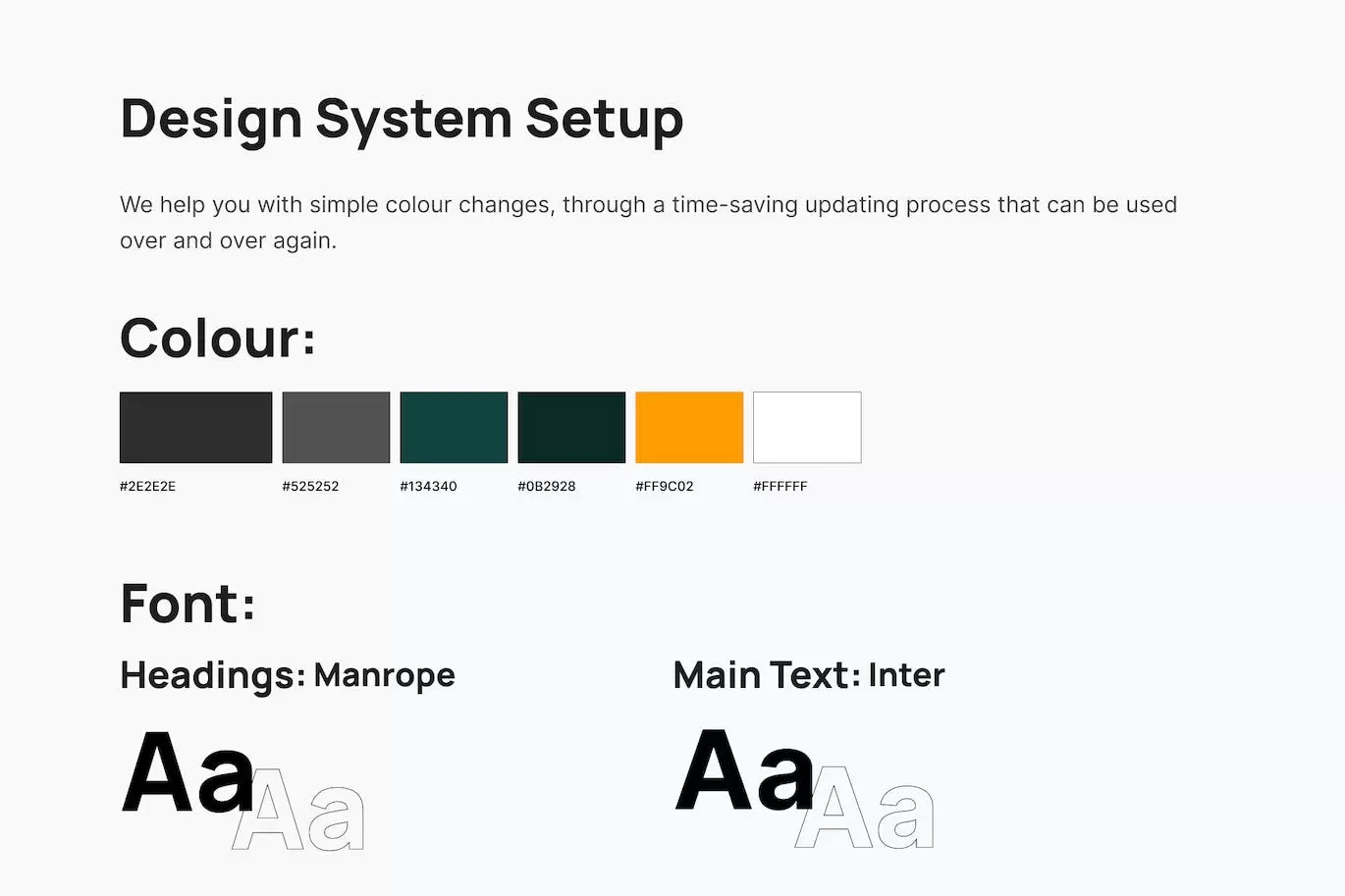This screenshot has height=896, width=1345.
Task: Click the description paragraph about colour changes
Action: [648, 222]
